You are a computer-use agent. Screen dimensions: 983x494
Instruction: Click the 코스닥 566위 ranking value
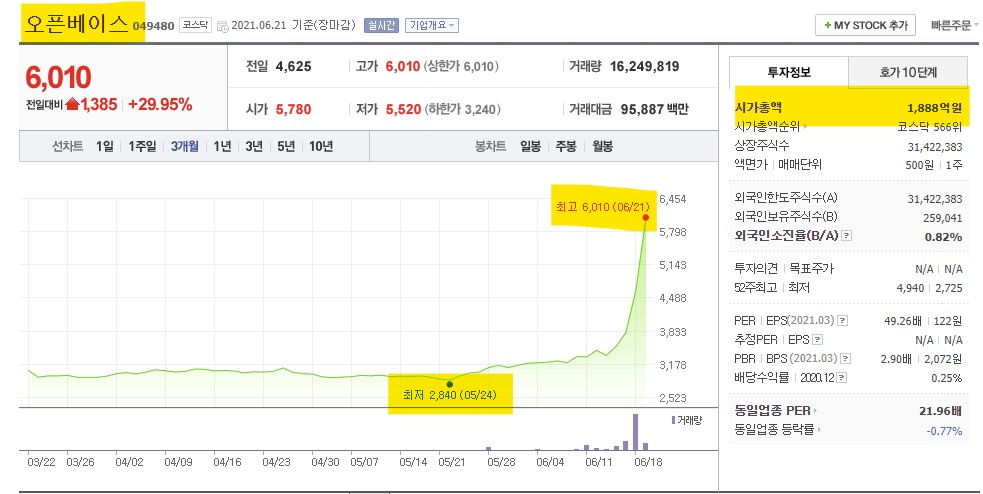[930, 127]
